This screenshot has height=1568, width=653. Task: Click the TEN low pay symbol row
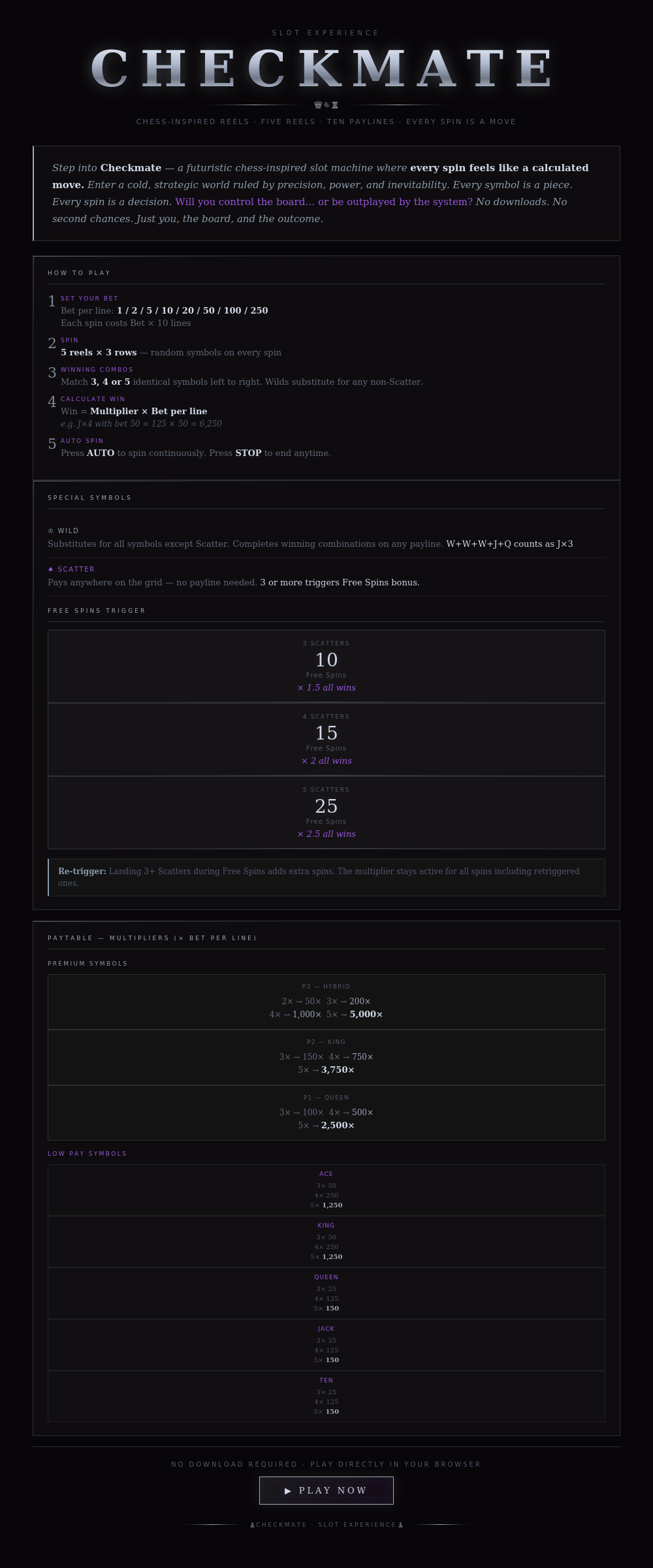(326, 1396)
